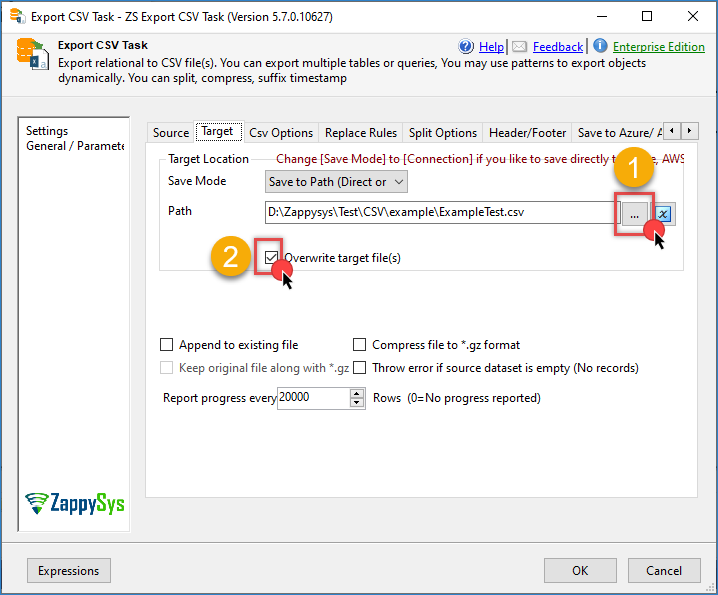
Task: Open the Feedback link
Action: pos(558,47)
